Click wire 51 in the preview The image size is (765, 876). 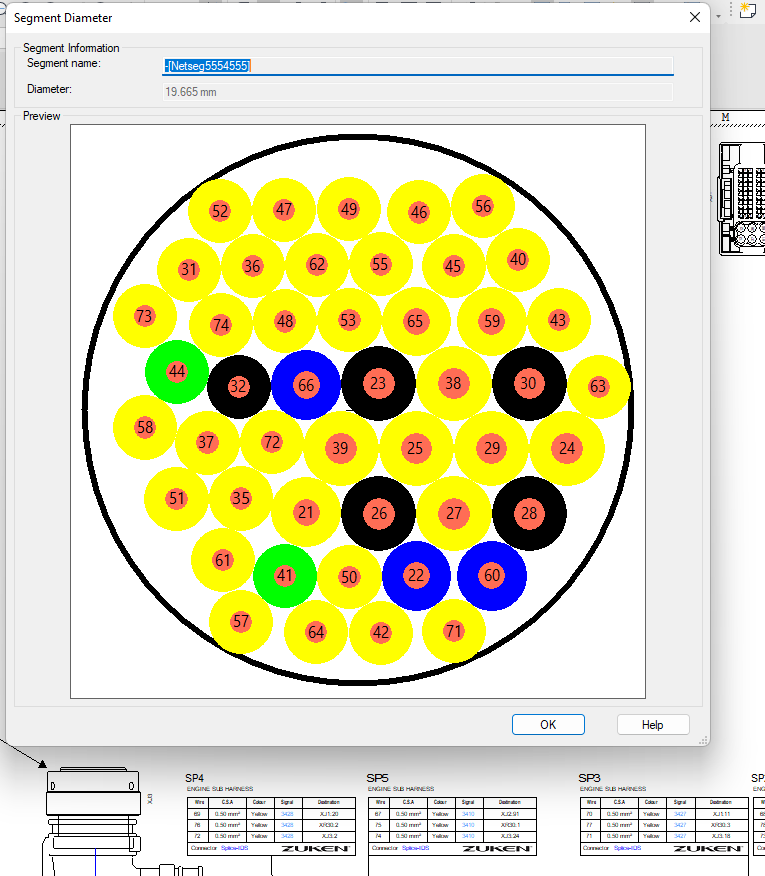176,499
